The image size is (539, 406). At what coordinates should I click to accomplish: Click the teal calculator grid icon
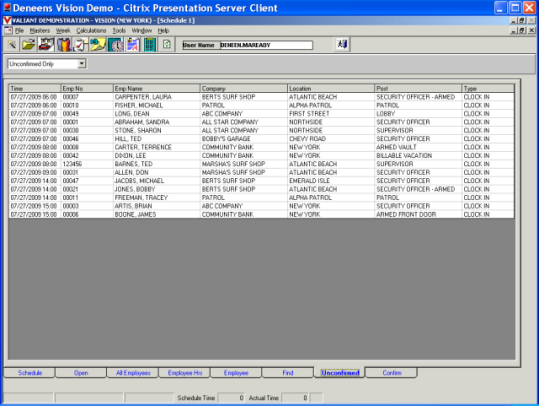[x=150, y=45]
